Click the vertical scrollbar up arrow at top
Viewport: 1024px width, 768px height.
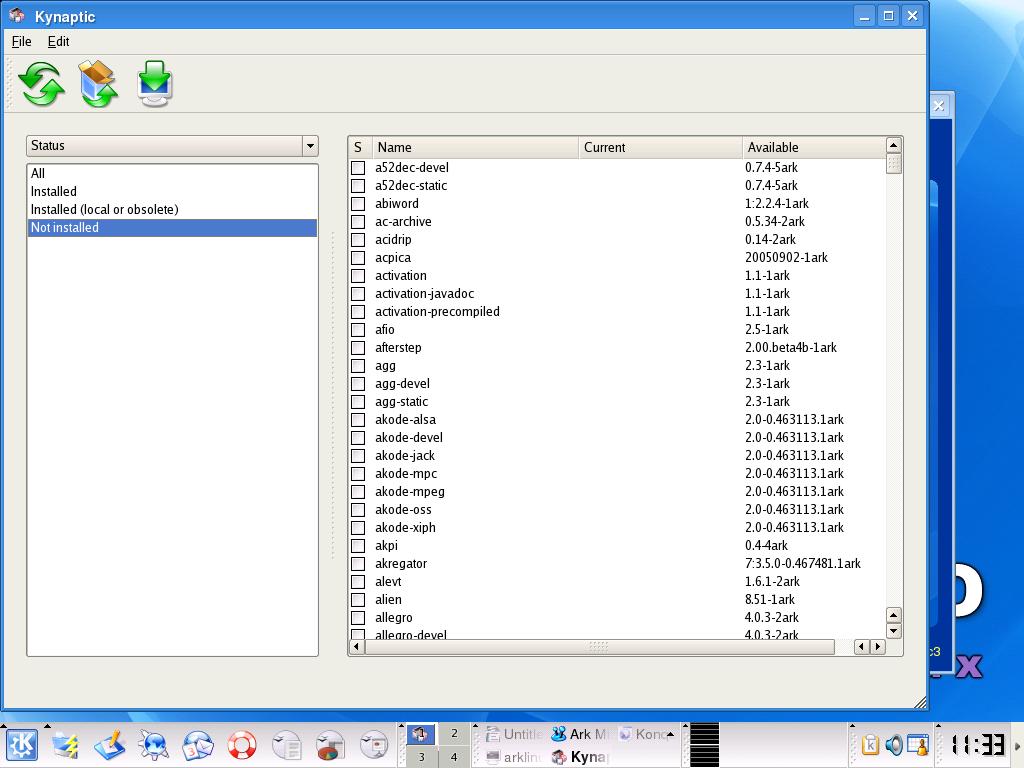(x=893, y=145)
